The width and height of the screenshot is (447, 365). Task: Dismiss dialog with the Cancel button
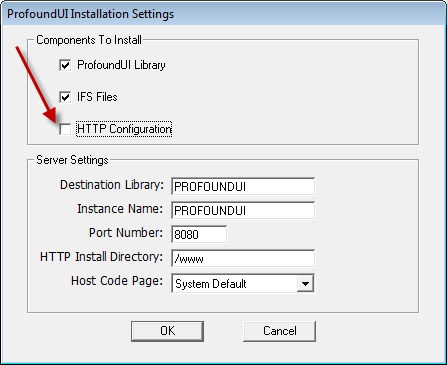pos(279,331)
